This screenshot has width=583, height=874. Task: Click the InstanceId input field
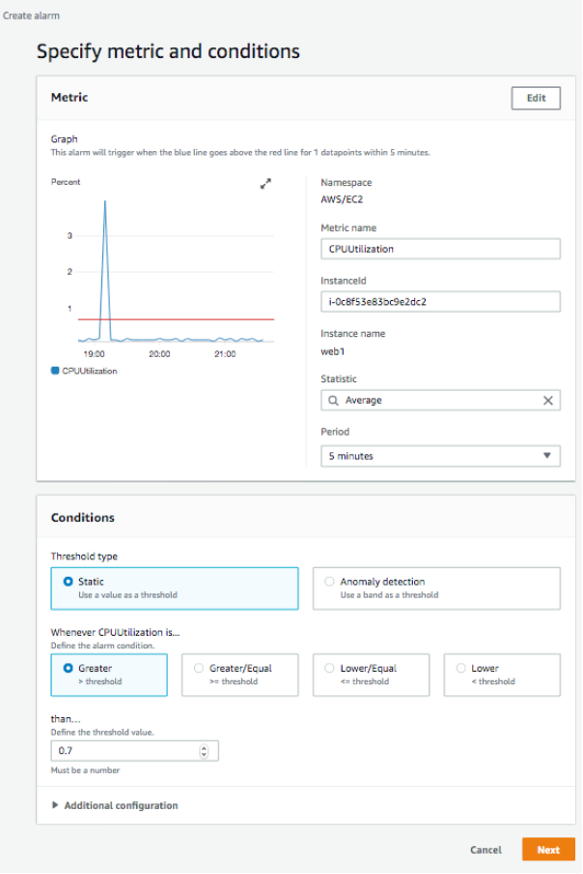440,300
